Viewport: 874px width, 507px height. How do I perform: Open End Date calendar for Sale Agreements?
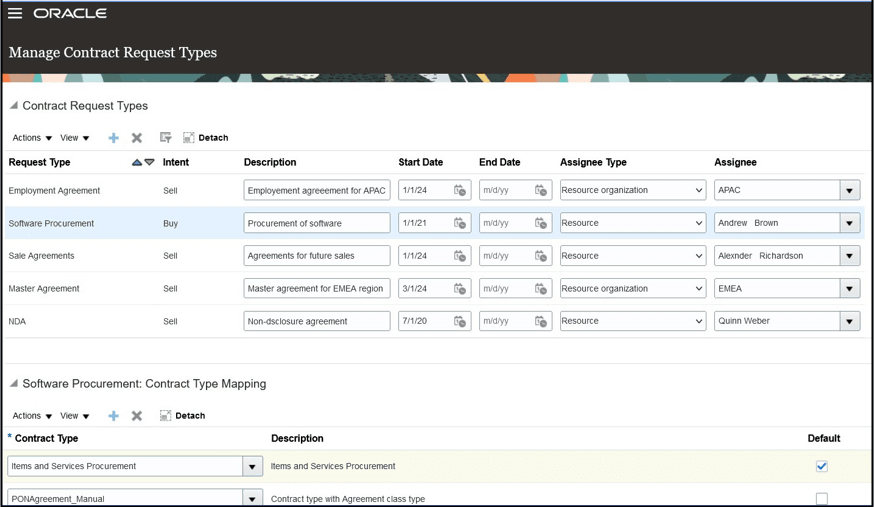541,256
